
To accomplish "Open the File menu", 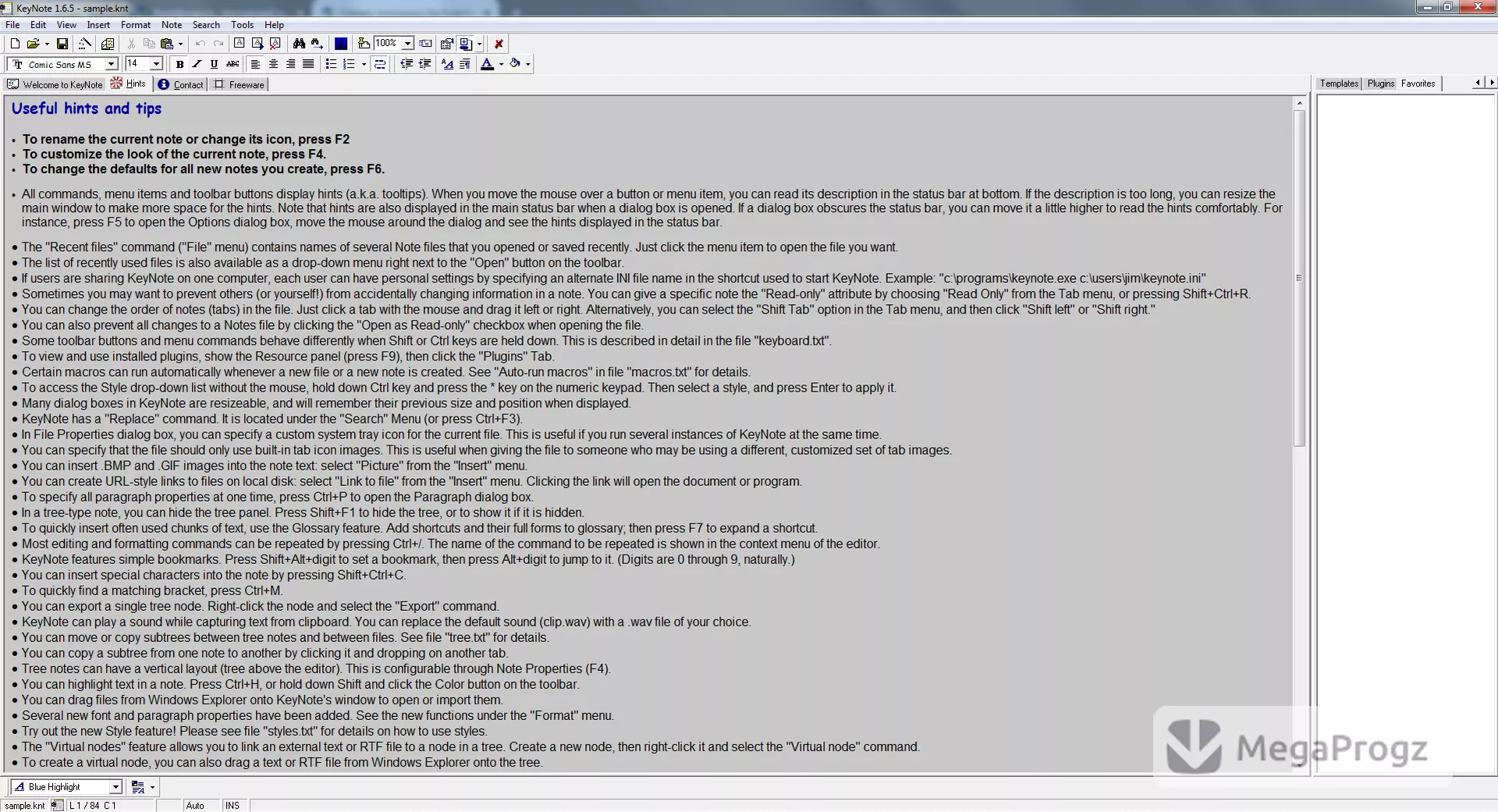I will (x=12, y=25).
